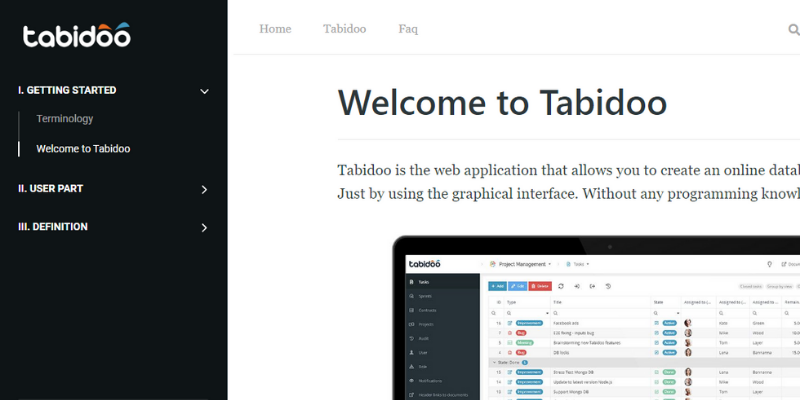The height and width of the screenshot is (400, 800).
Task: Open the Faq navigation link
Action: click(x=408, y=30)
